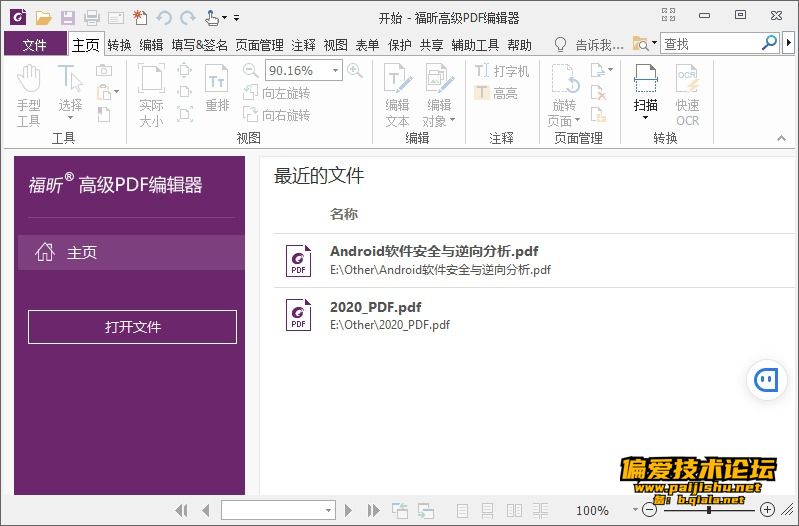Click Edit Text (编辑文本) tool
Screen dimensions: 799x526
(397, 96)
